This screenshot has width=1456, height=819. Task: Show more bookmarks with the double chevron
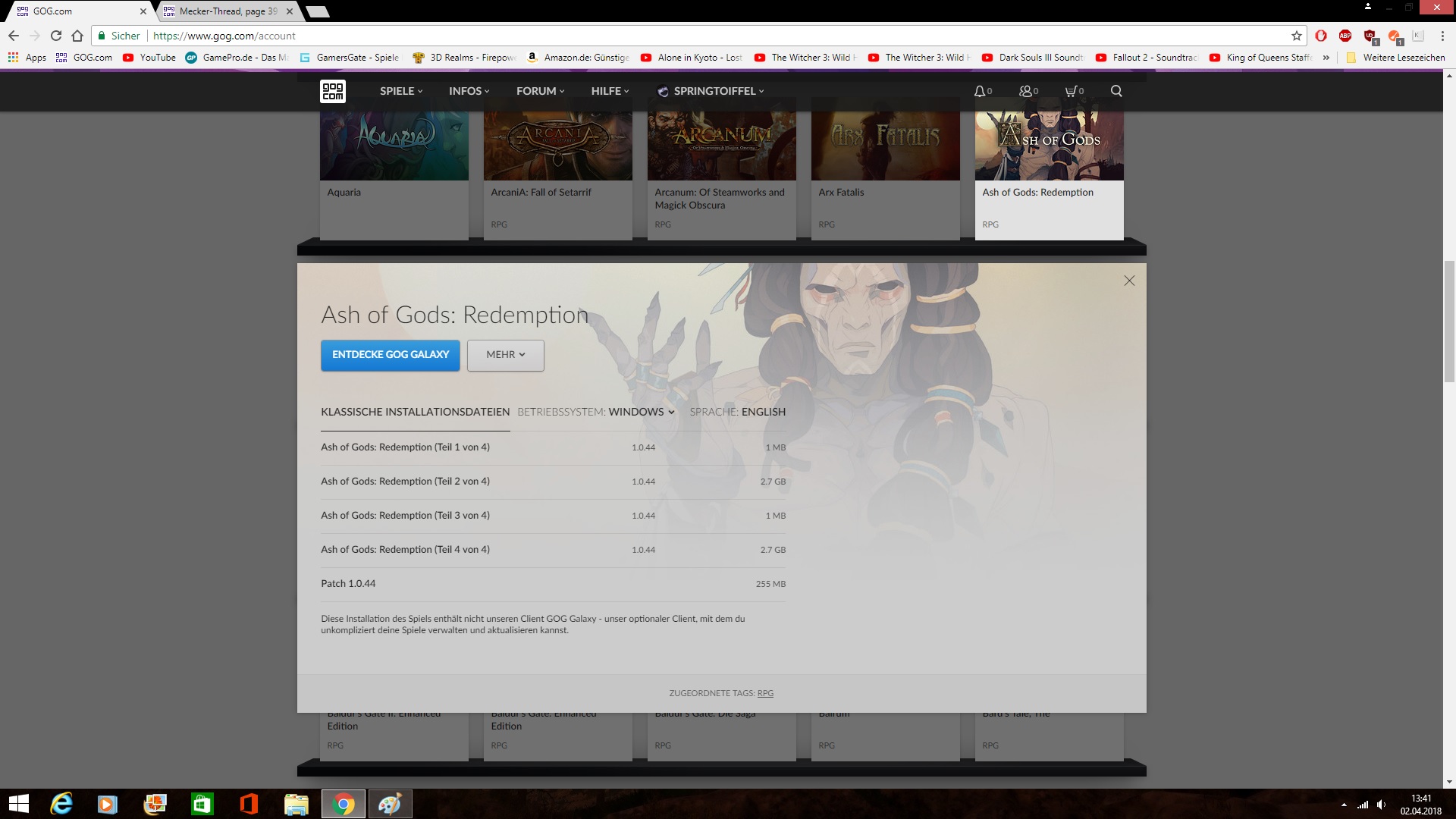point(1326,58)
